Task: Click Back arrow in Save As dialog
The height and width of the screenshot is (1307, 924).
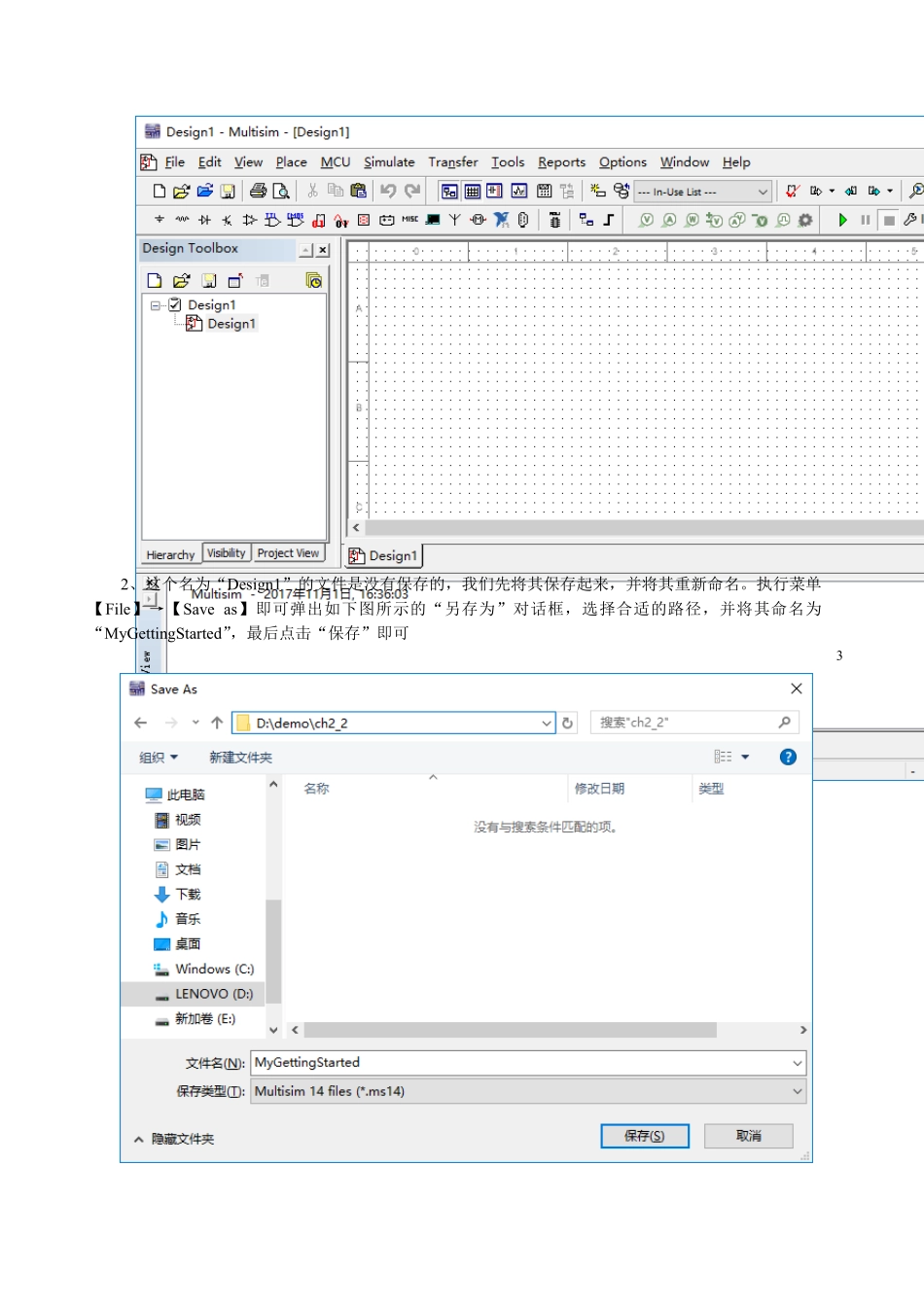Action: (x=140, y=723)
